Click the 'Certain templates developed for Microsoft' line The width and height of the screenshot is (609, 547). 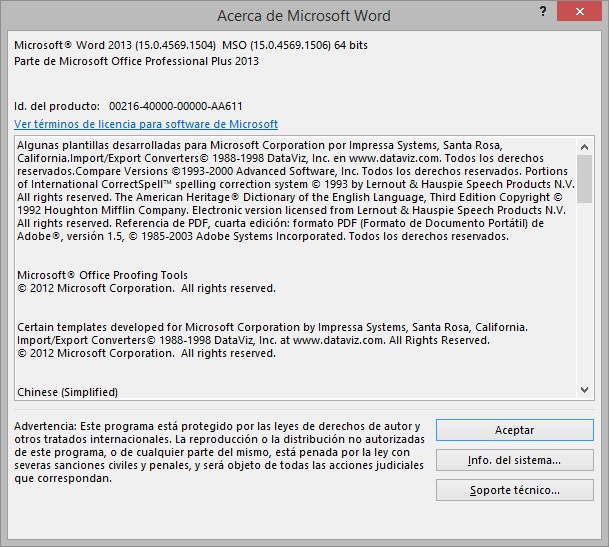pyautogui.click(x=272, y=327)
